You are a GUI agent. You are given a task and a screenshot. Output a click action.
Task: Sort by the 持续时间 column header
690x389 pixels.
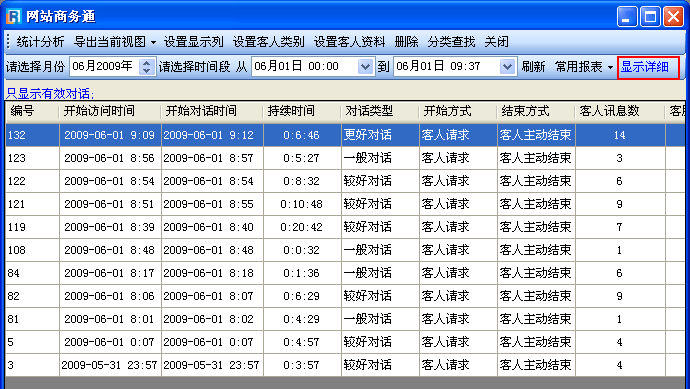pos(291,111)
